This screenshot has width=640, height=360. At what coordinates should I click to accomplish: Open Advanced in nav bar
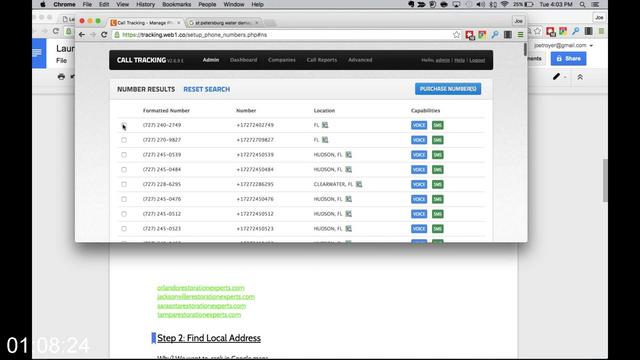[360, 60]
